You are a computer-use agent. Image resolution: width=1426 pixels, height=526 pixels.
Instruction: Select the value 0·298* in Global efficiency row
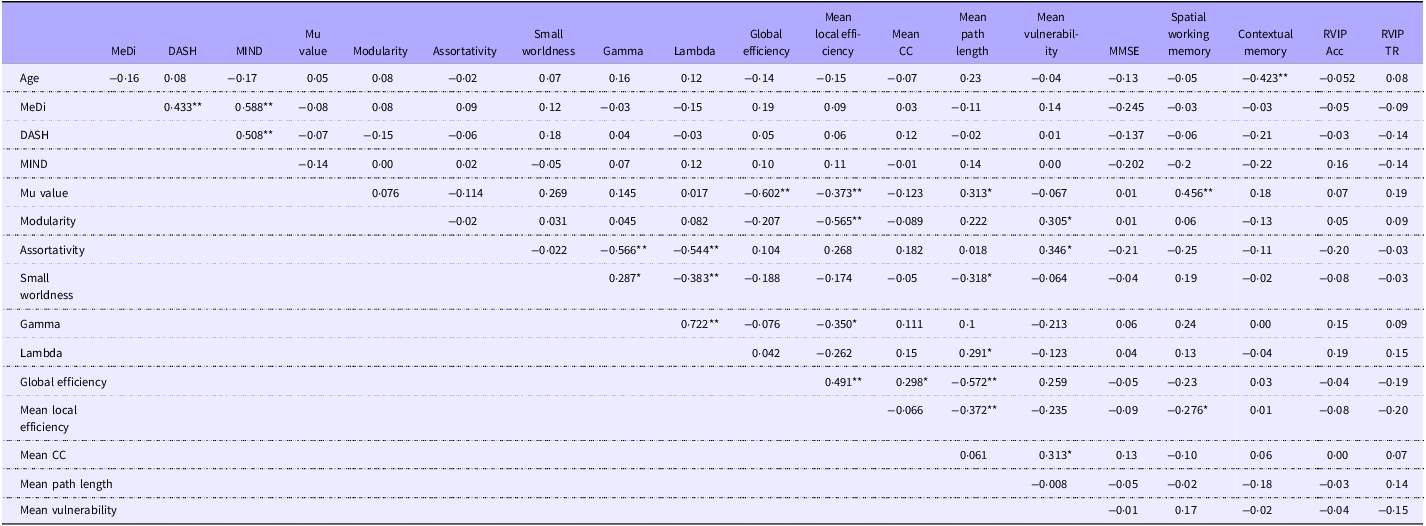point(910,381)
